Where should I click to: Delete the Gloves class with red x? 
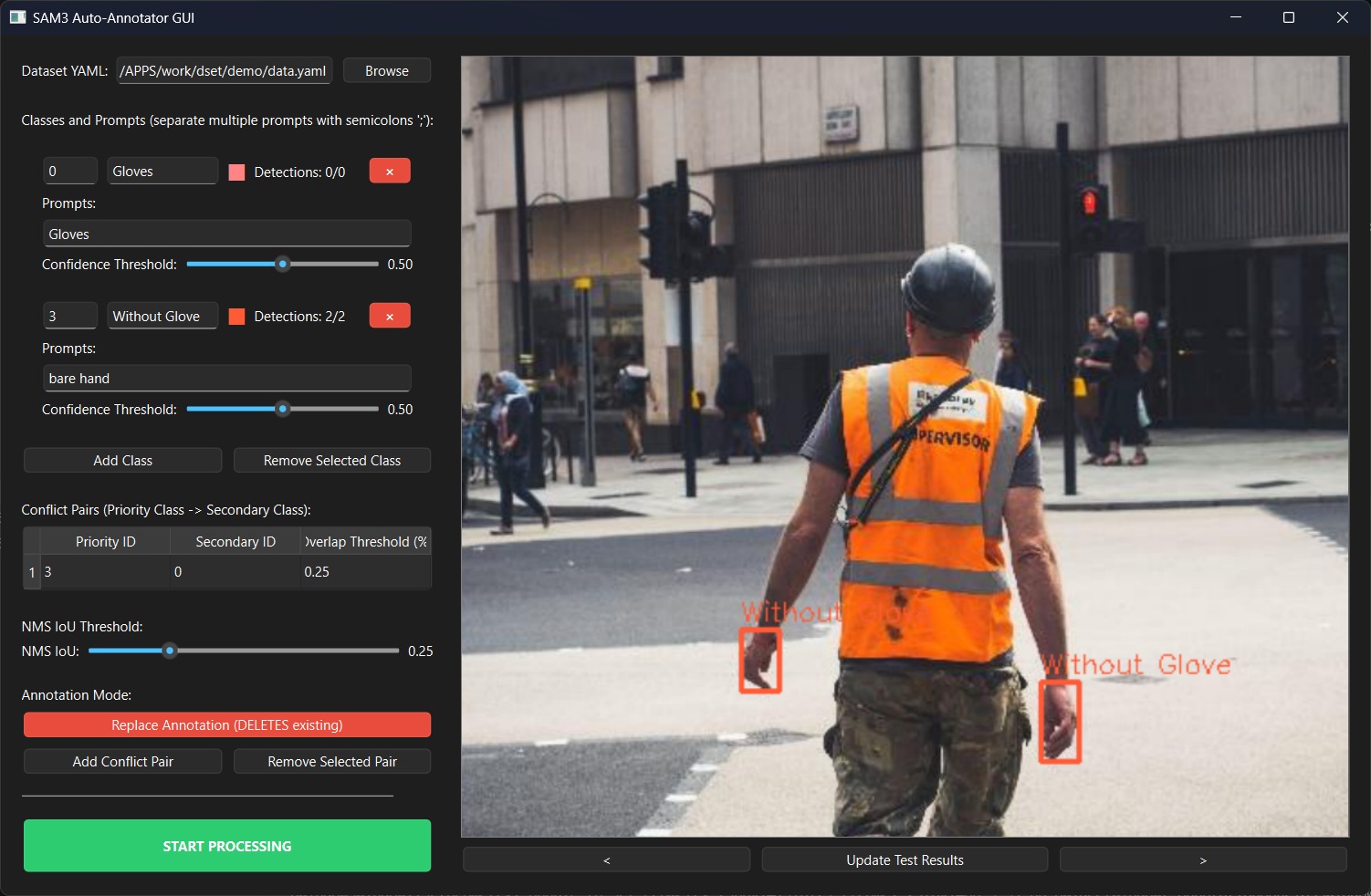390,172
